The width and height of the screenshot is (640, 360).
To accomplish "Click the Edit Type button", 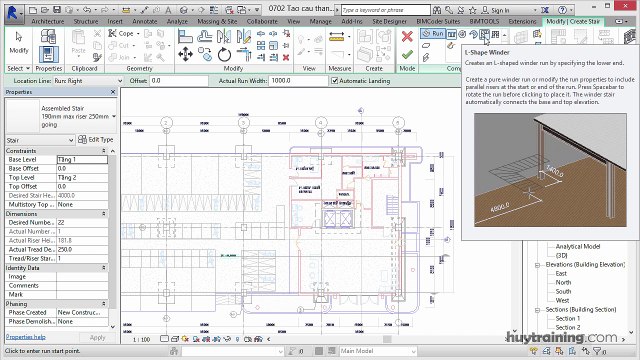I will click(x=96, y=140).
